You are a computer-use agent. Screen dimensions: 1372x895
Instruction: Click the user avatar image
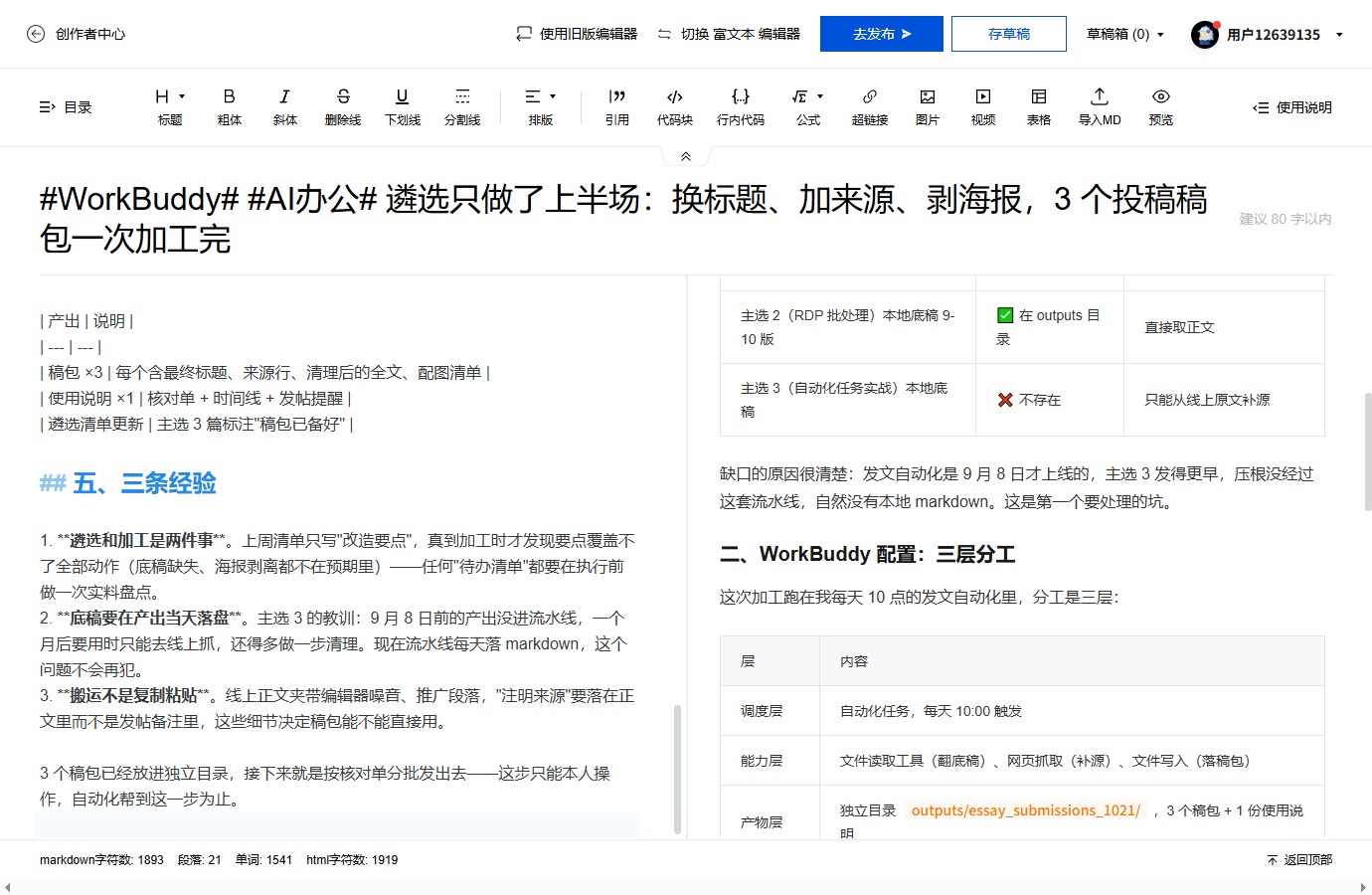pyautogui.click(x=1205, y=35)
